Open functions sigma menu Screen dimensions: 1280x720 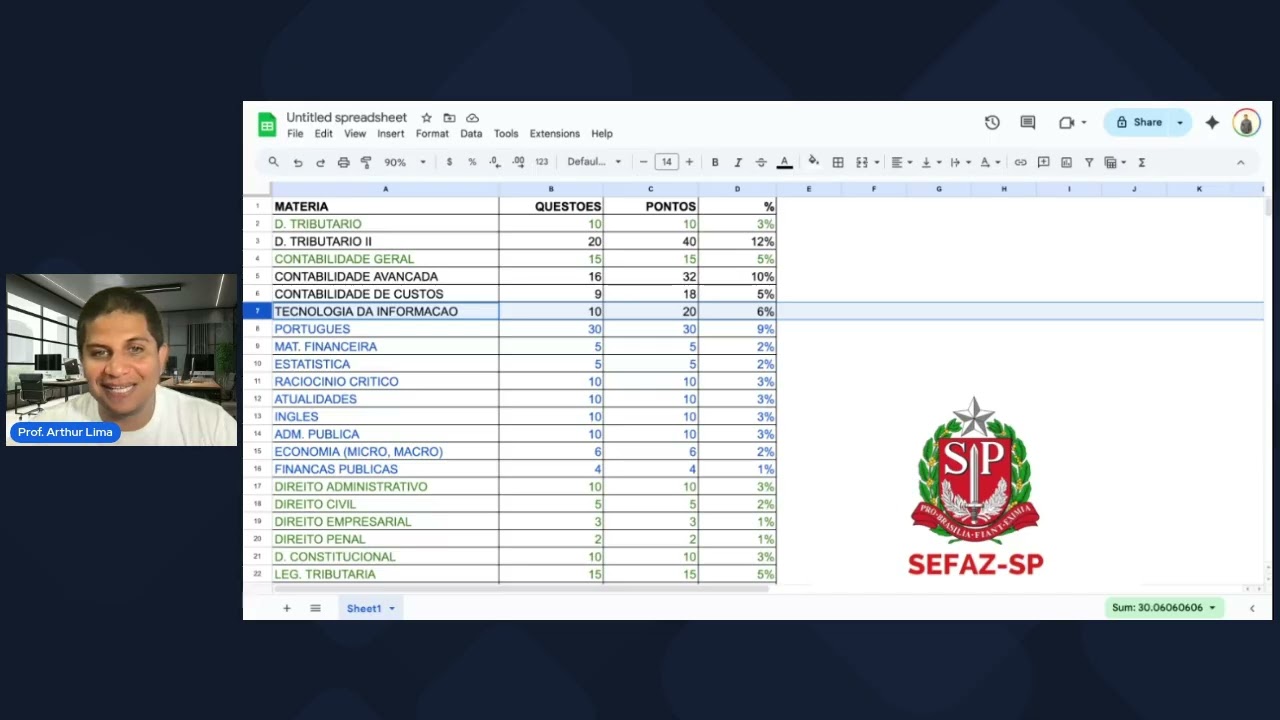(x=1142, y=162)
